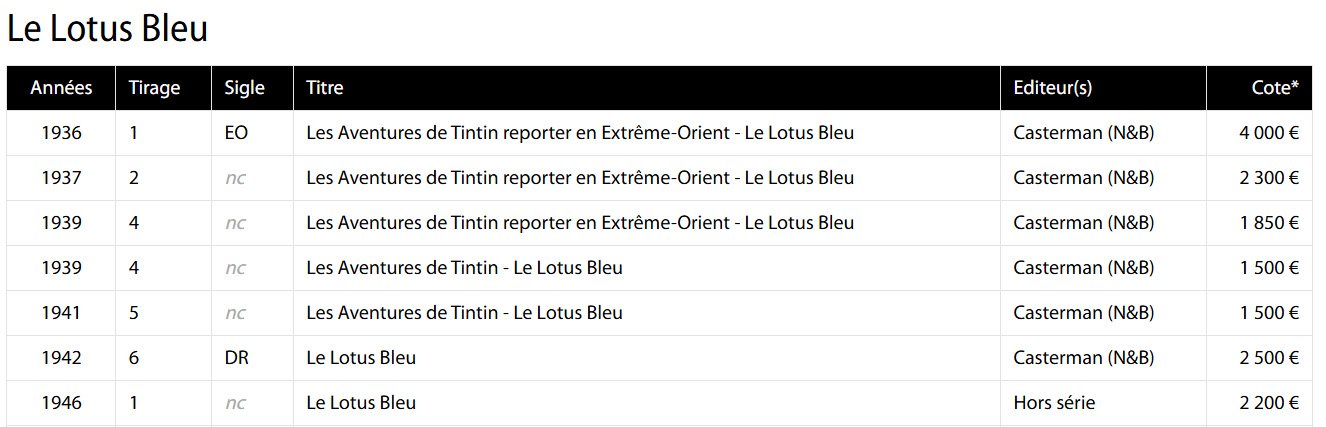
Task: Click the 1942 year cell
Action: pyautogui.click(x=61, y=358)
